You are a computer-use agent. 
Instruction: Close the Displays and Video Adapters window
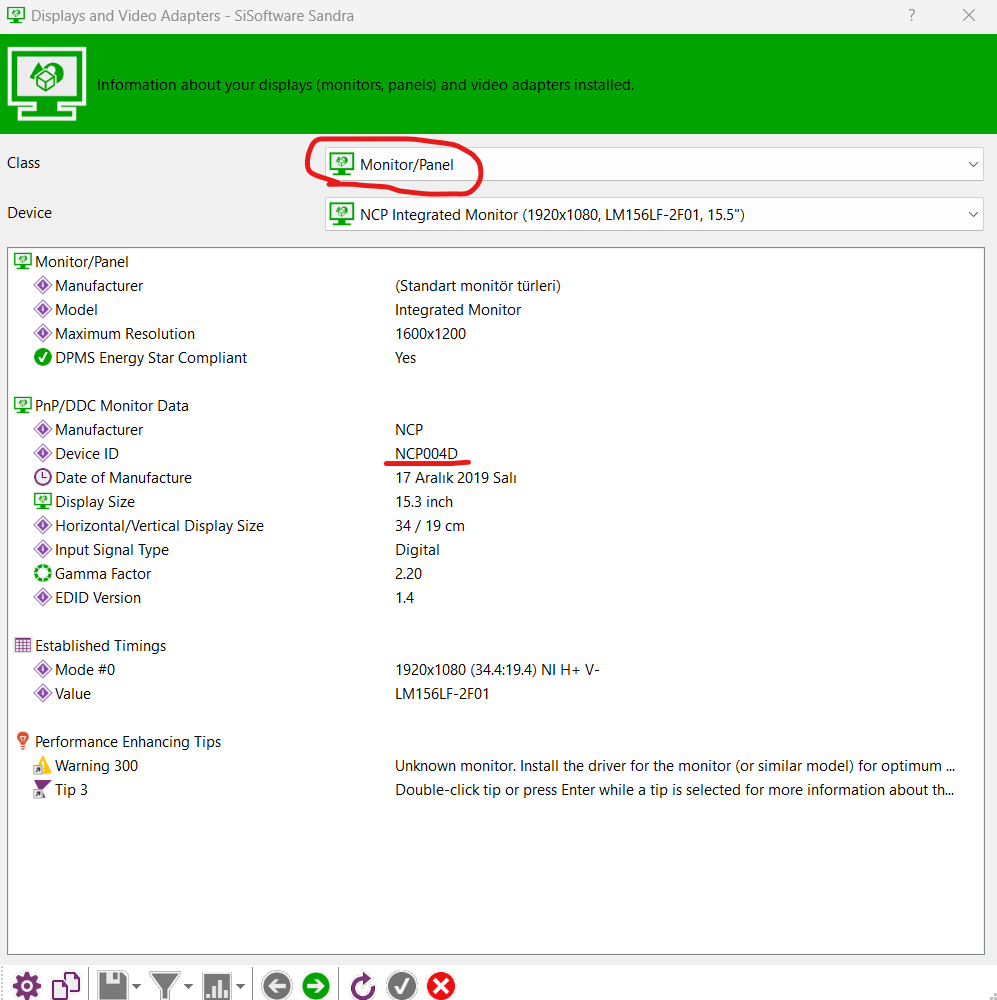pyautogui.click(x=969, y=15)
